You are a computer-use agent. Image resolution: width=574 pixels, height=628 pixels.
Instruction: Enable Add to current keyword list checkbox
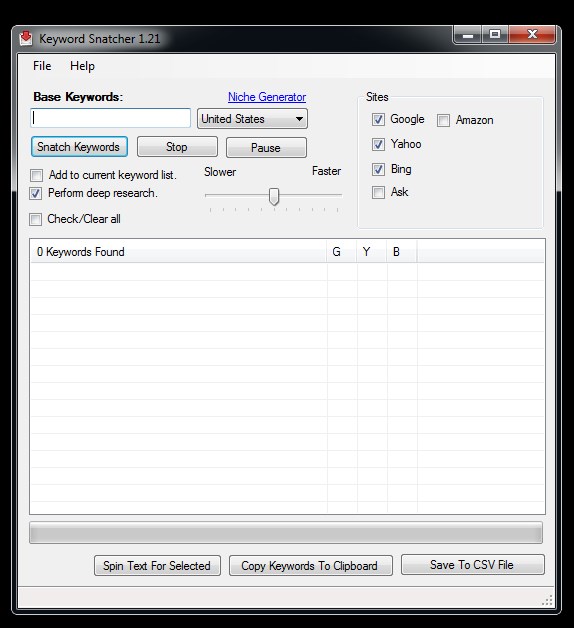[36, 175]
